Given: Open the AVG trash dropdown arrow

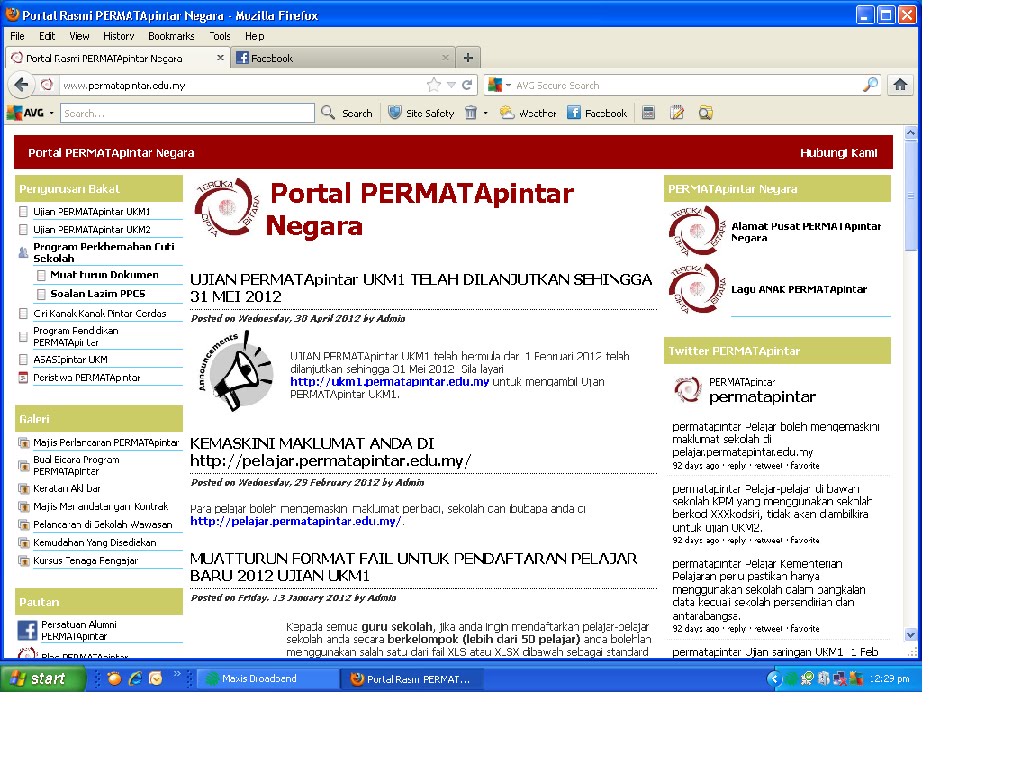Looking at the screenshot, I should (485, 113).
